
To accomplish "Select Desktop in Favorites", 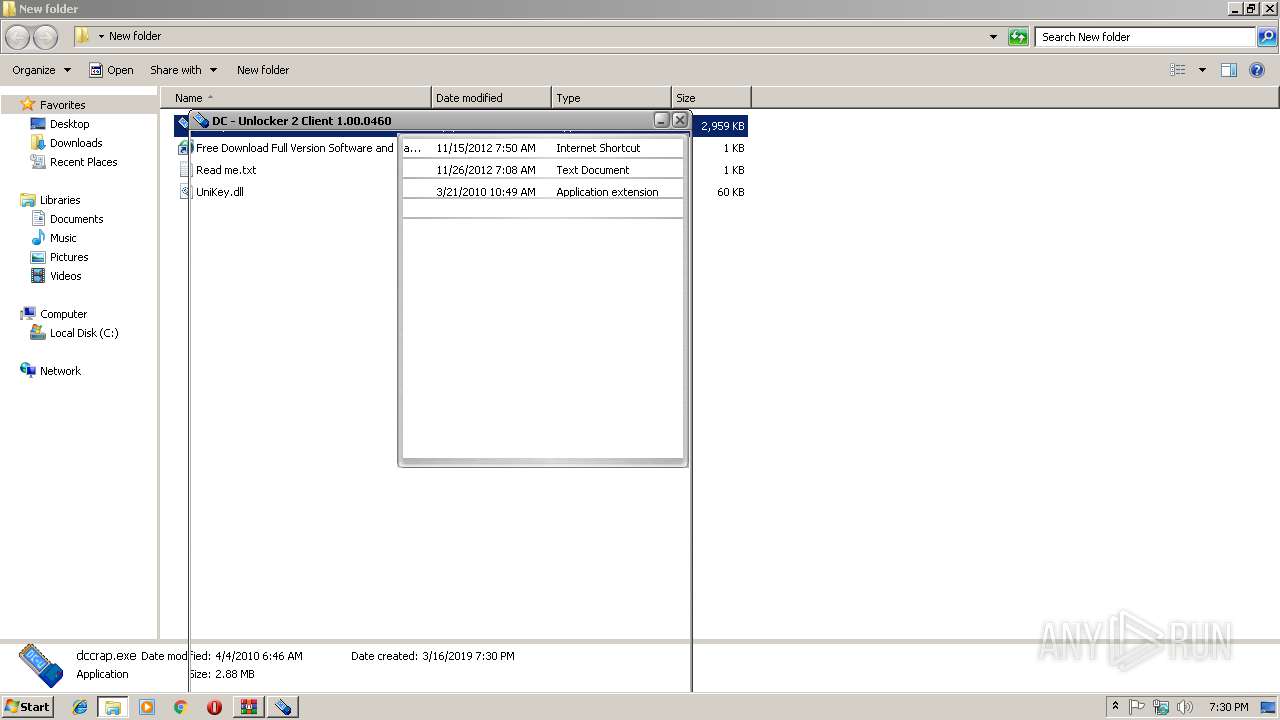I will pyautogui.click(x=69, y=124).
